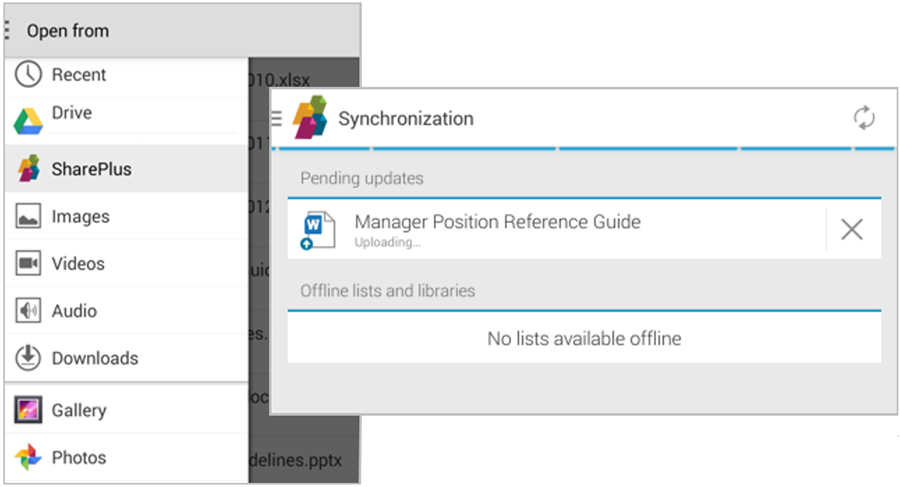
Task: Click the Images picture icon
Action: 28,216
